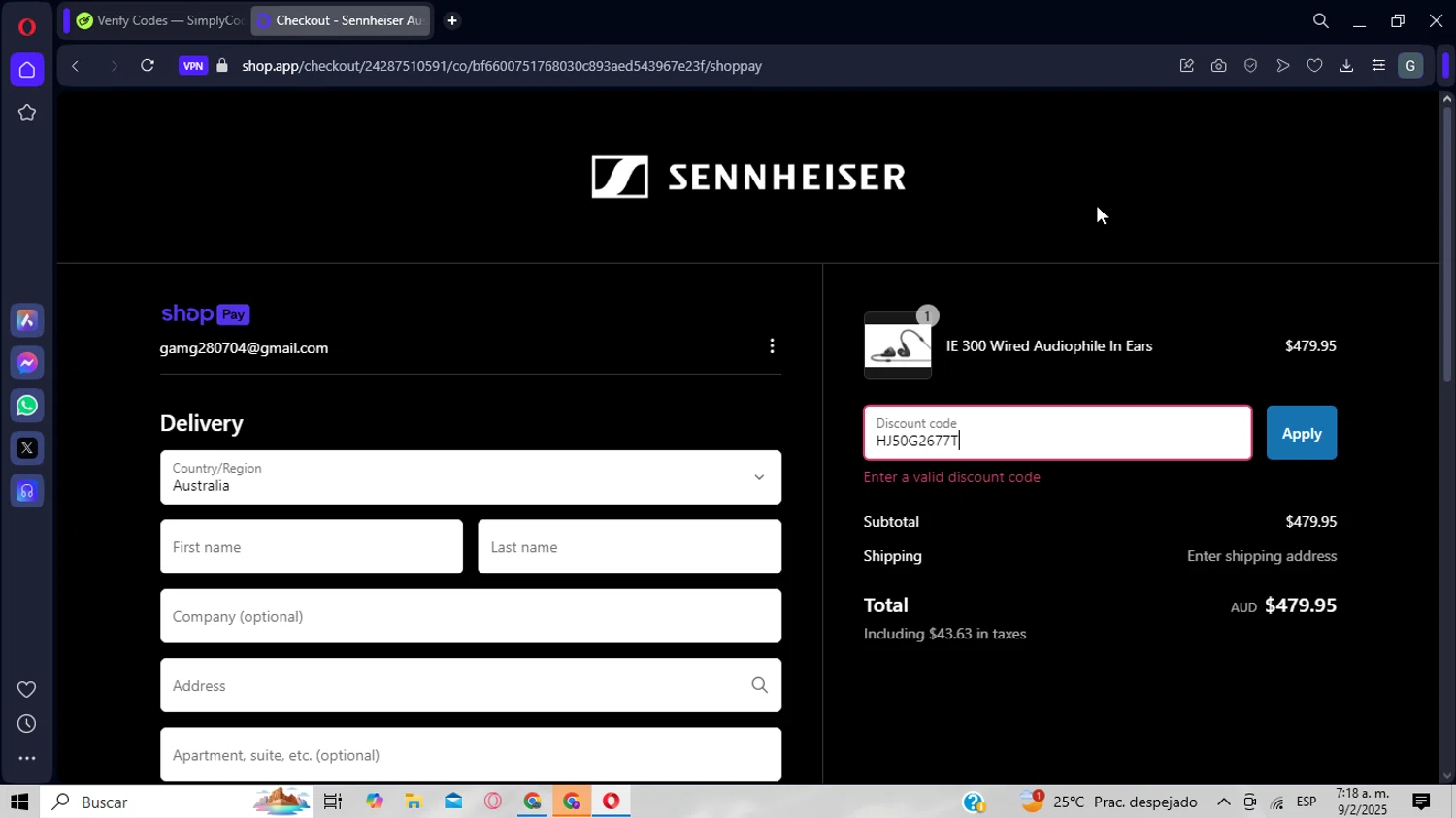View site security padlock info
The image size is (1456, 818).
[222, 66]
